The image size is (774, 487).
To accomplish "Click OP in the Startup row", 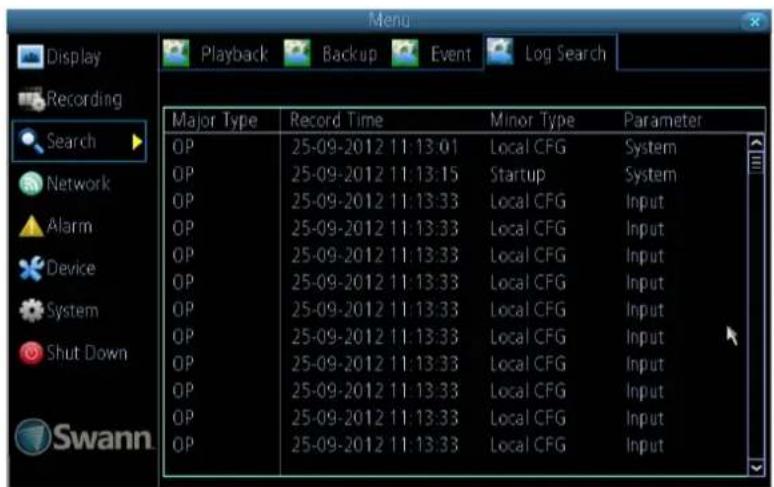I will pos(183,174).
